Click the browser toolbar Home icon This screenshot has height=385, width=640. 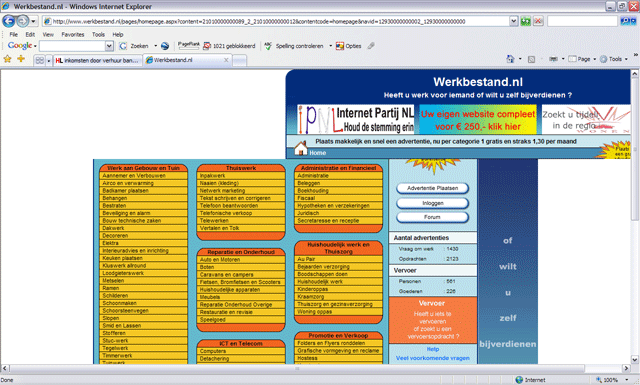click(x=510, y=59)
